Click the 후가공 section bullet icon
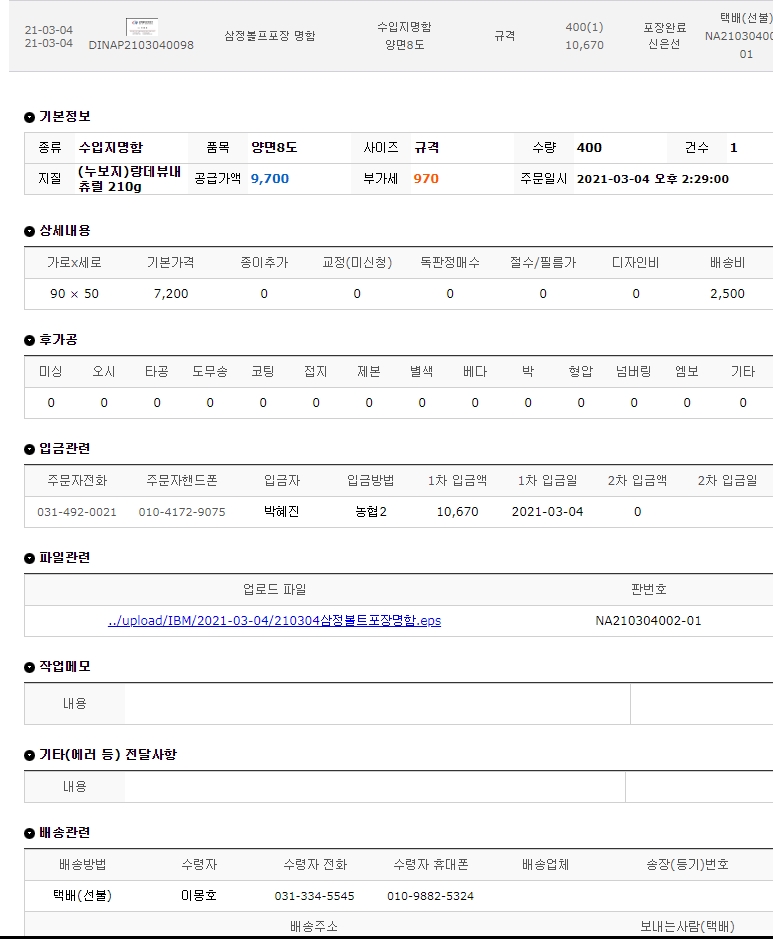 pyautogui.click(x=30, y=341)
